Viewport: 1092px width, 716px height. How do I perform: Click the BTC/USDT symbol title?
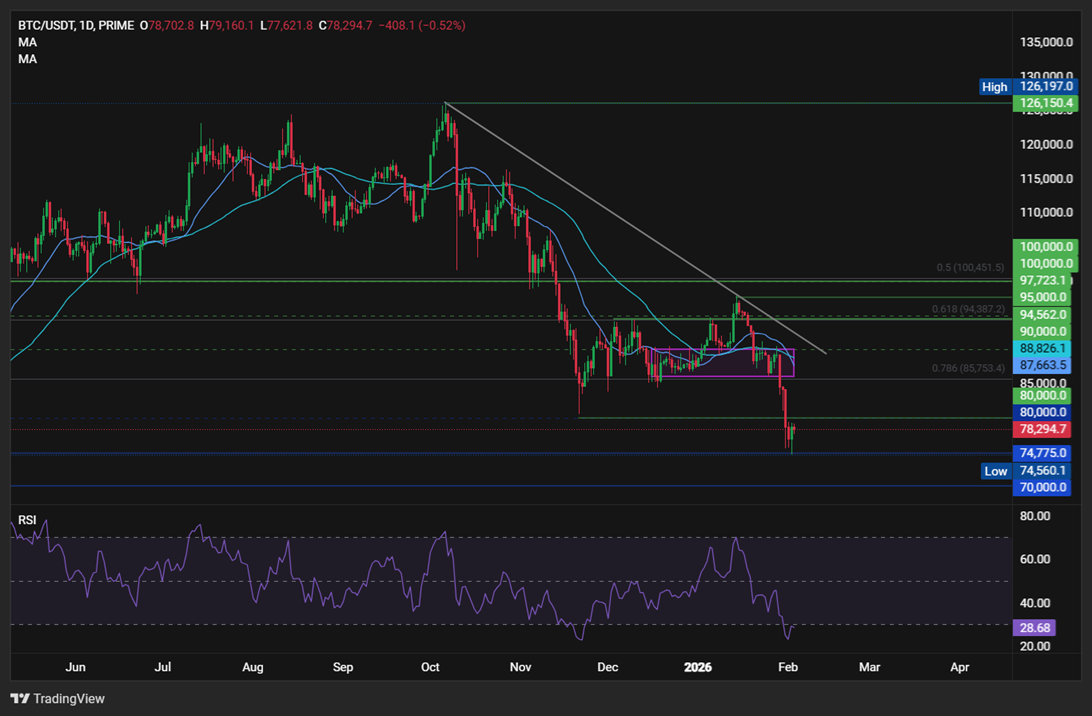(45, 25)
